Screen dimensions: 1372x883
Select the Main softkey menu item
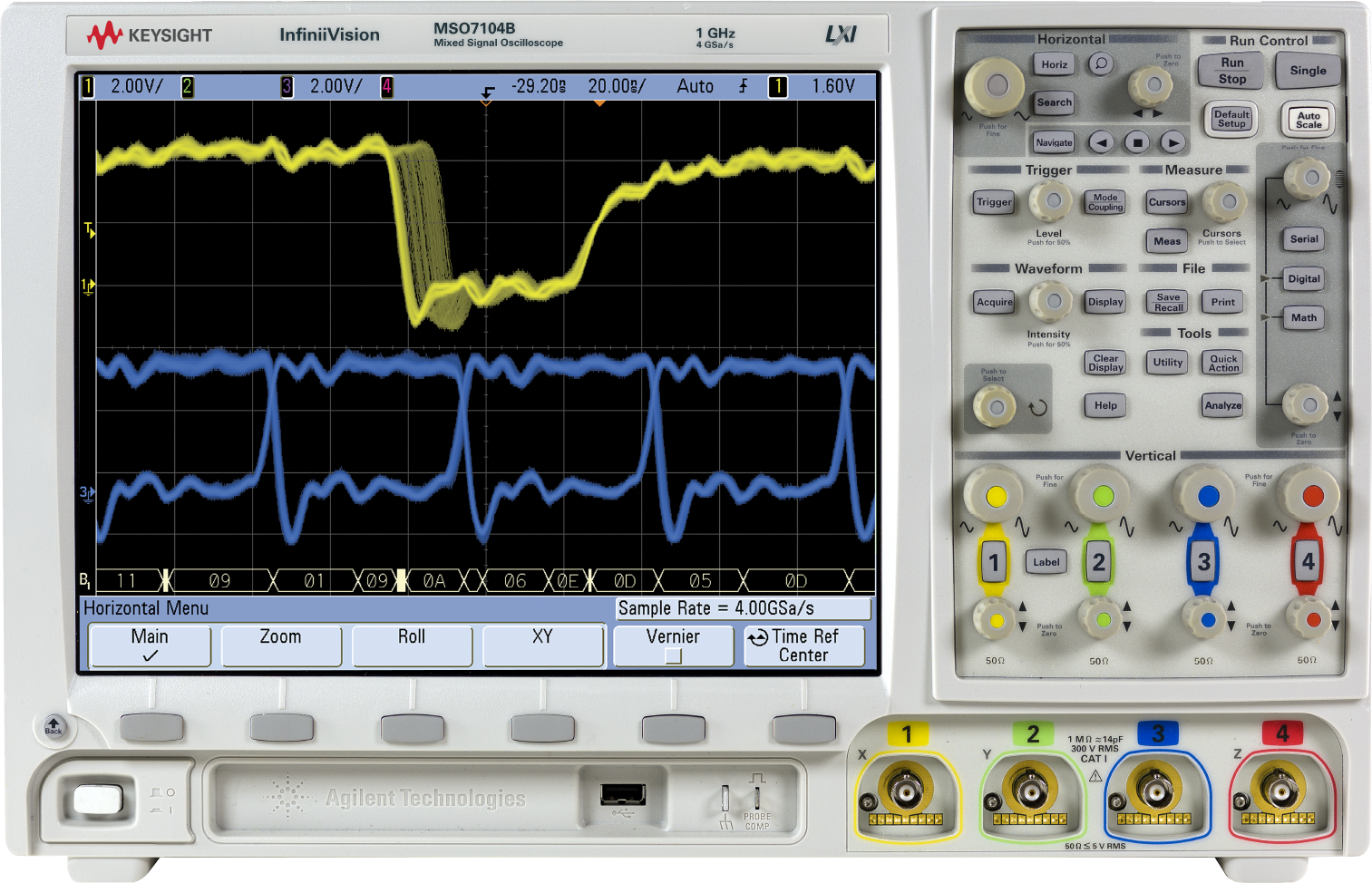click(x=150, y=645)
